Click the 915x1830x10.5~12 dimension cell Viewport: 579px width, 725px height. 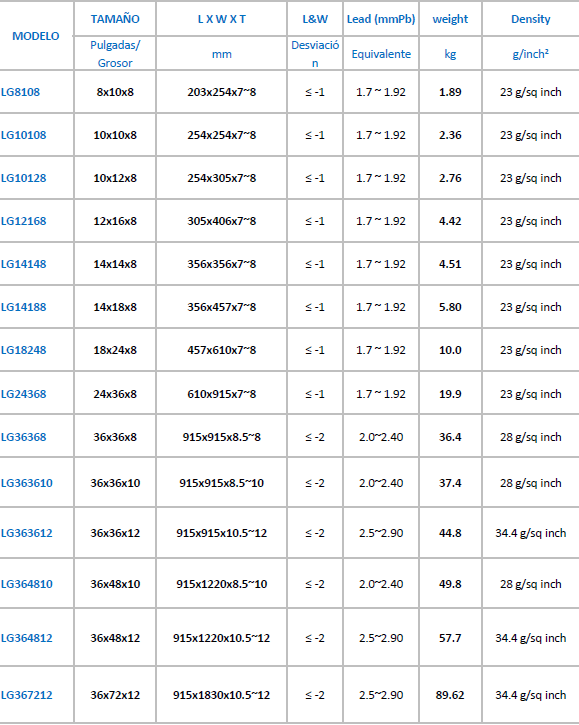222,695
